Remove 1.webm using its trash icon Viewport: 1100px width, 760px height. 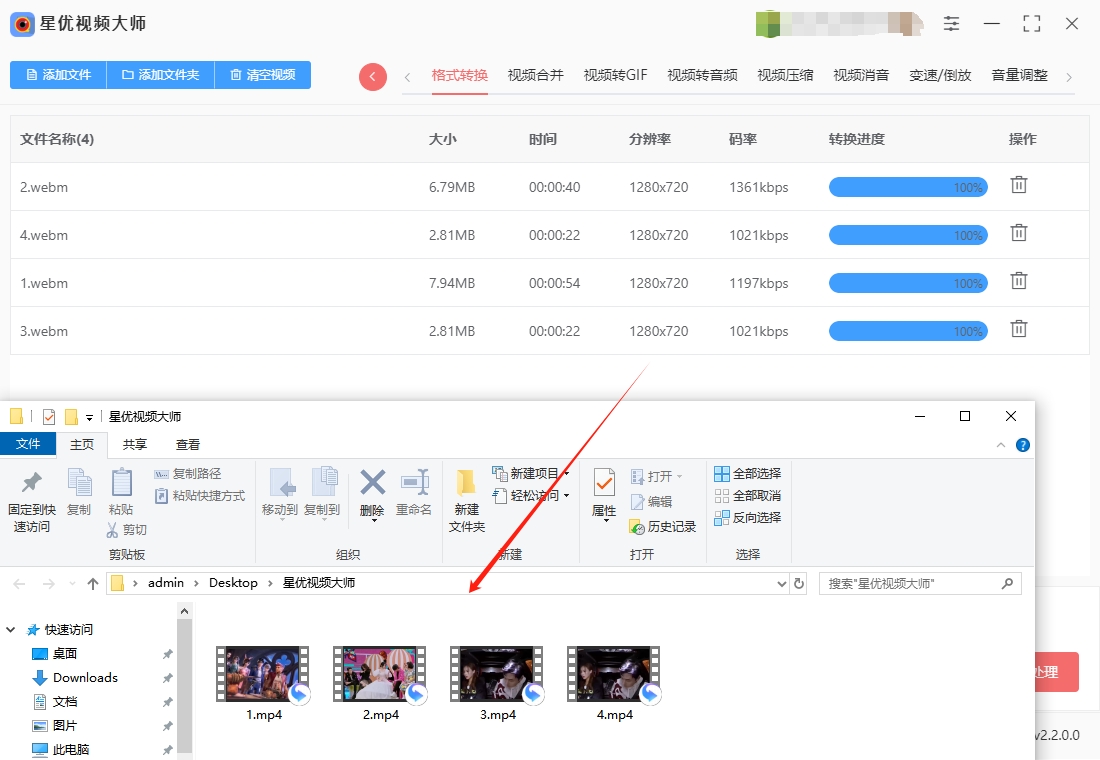[1019, 281]
